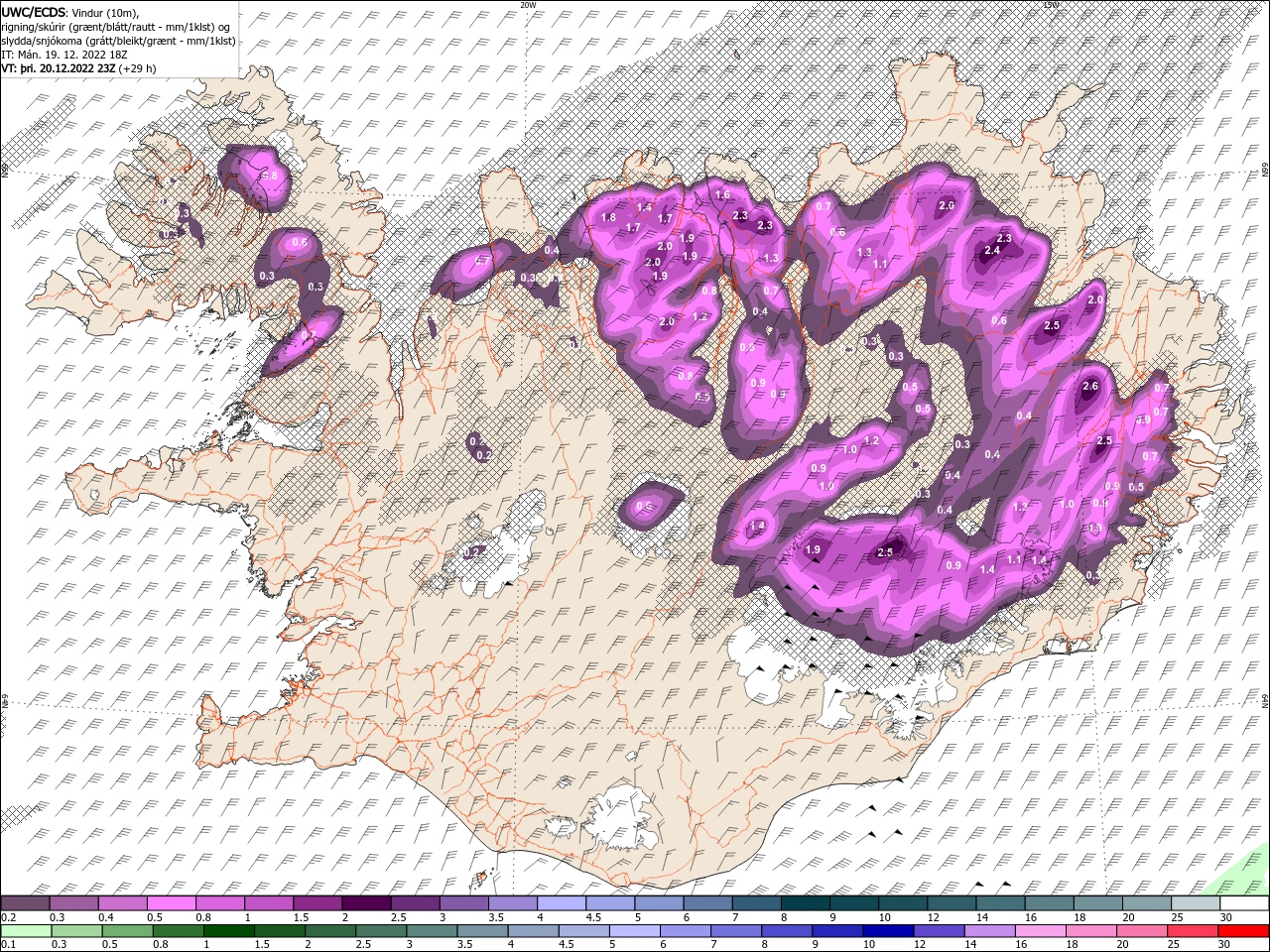
Task: Click the 25 red-pink swatch, bottom legend row
Action: point(1194,931)
